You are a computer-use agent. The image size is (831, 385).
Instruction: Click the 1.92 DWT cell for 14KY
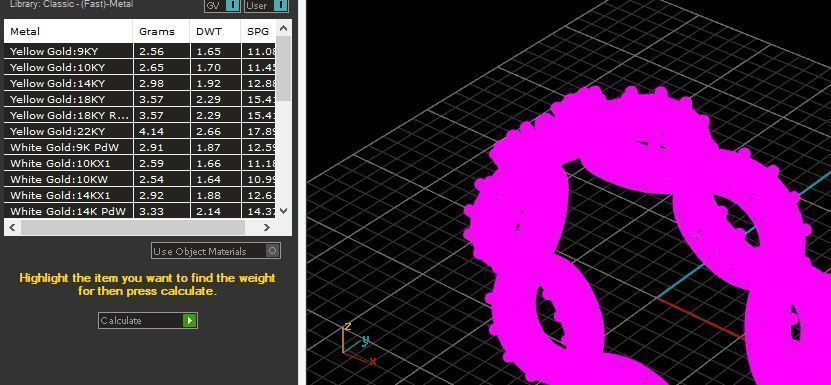(x=215, y=83)
